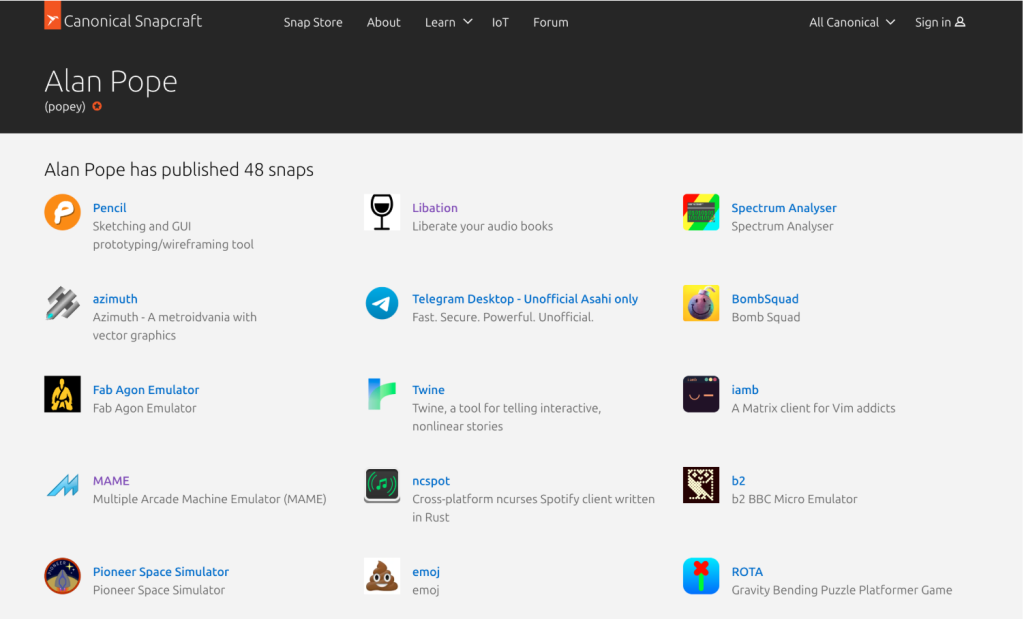Click the azimuth spaceship icon
This screenshot has height=619, width=1024.
click(x=63, y=303)
